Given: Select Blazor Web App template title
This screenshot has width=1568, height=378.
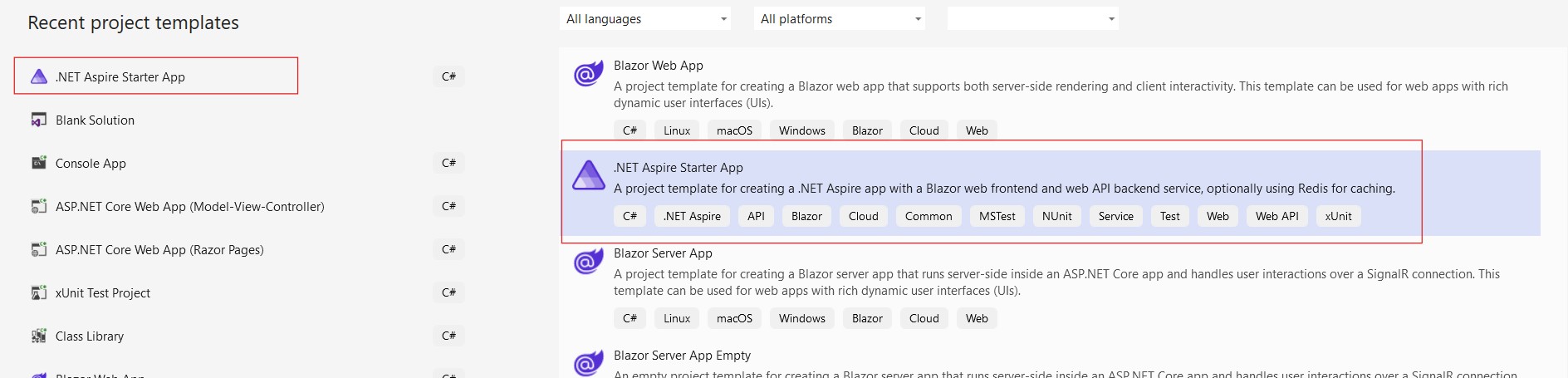Looking at the screenshot, I should pyautogui.click(x=658, y=66).
